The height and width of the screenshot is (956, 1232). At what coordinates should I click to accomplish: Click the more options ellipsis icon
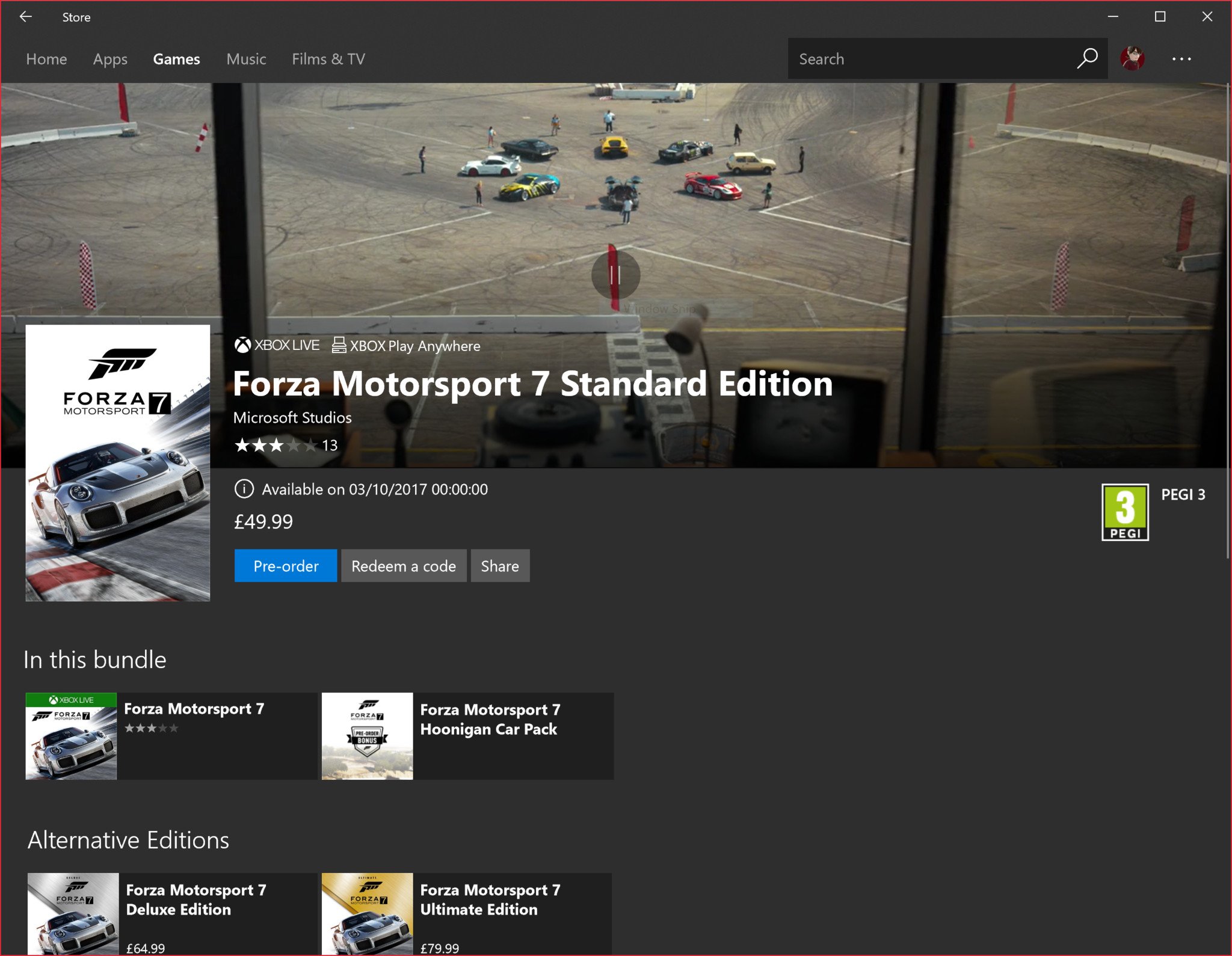[1181, 57]
